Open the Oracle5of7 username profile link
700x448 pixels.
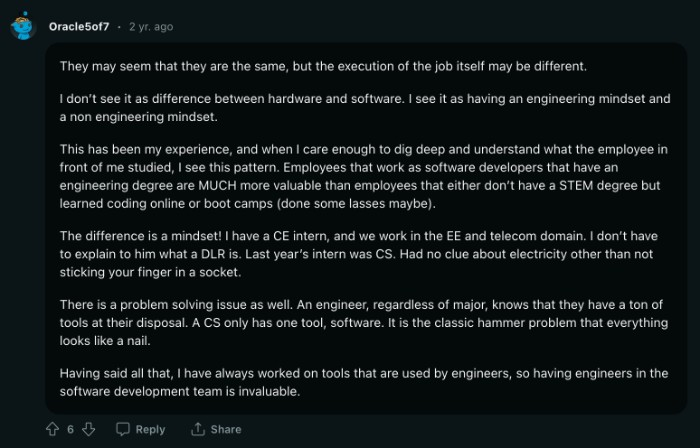click(79, 27)
